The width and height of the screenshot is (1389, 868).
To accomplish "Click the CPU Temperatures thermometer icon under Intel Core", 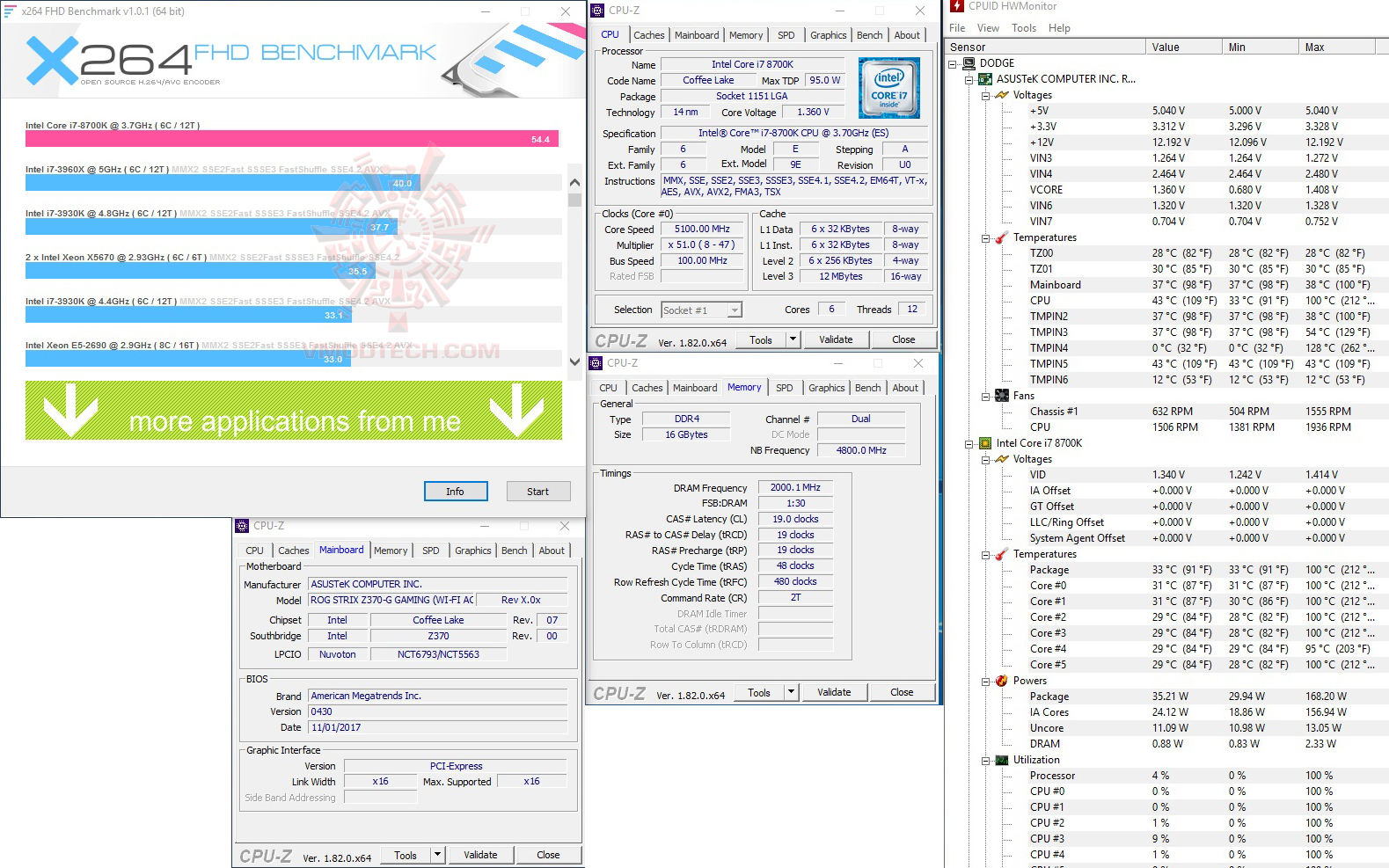I will (1002, 554).
